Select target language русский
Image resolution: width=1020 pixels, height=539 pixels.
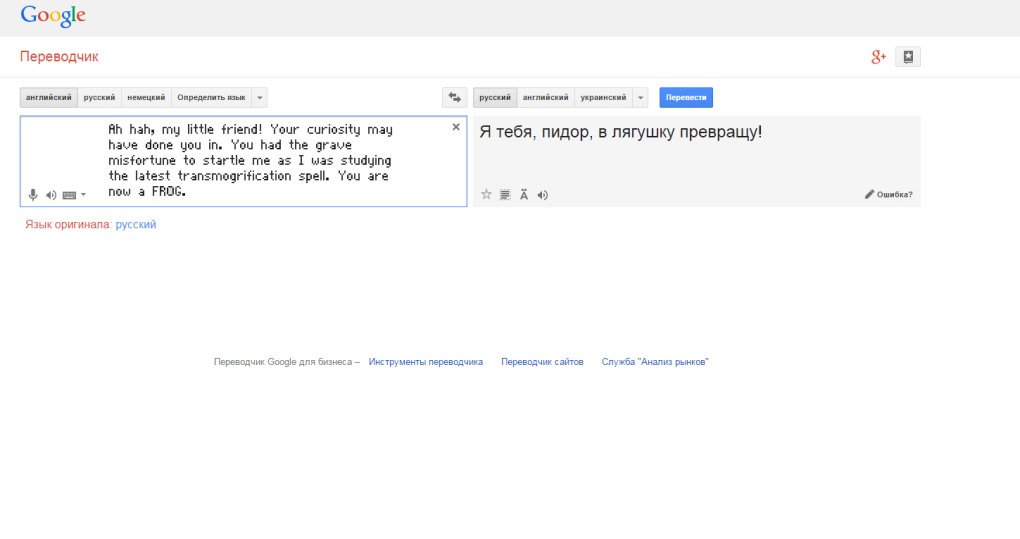[x=495, y=98]
